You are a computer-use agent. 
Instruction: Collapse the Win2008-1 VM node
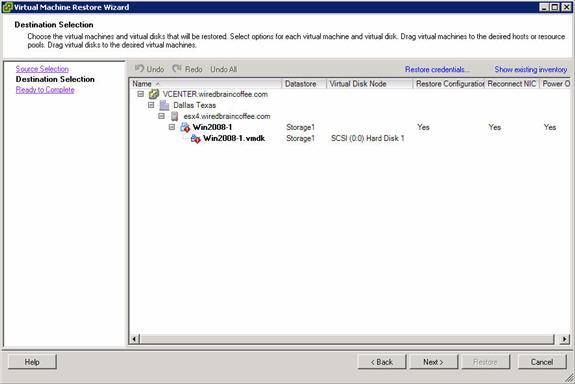(172, 127)
